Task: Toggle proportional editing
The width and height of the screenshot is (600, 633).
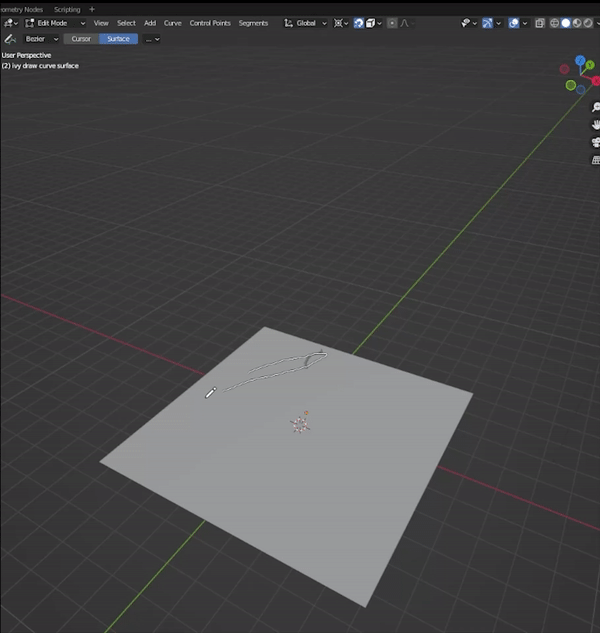Action: pos(392,23)
